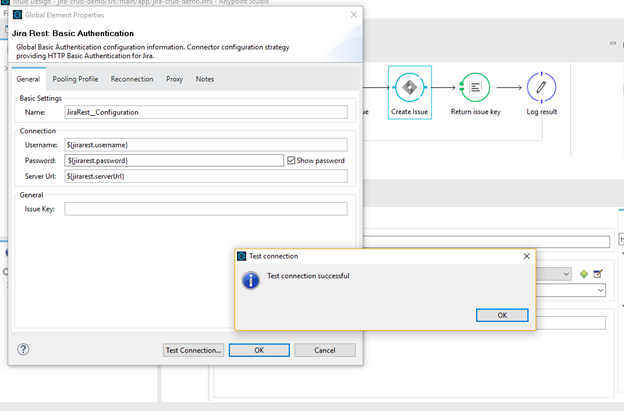Select the Proxy tab
Viewport: 624px width, 411px height.
174,79
